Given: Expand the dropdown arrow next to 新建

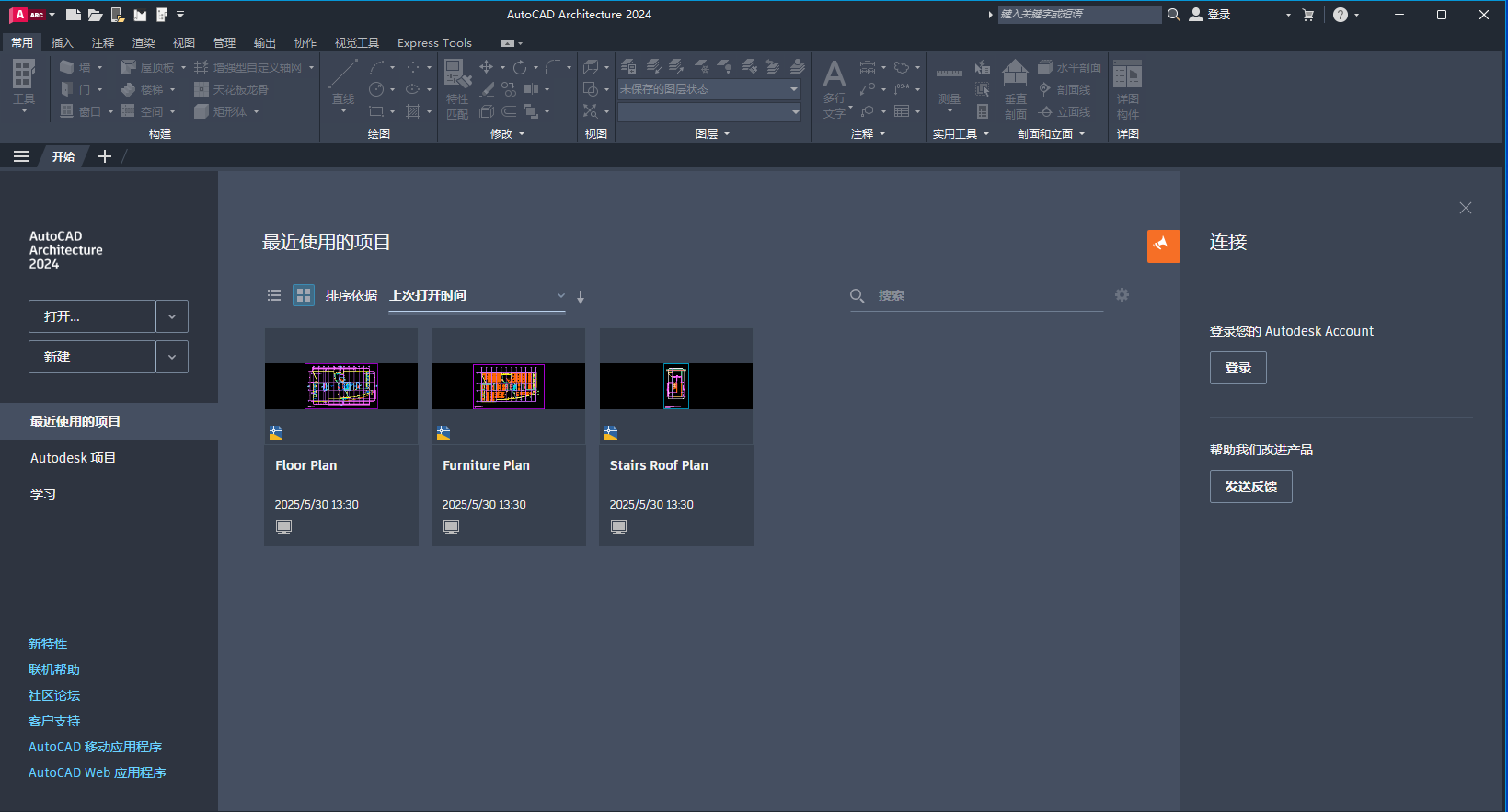Looking at the screenshot, I should click(x=172, y=357).
